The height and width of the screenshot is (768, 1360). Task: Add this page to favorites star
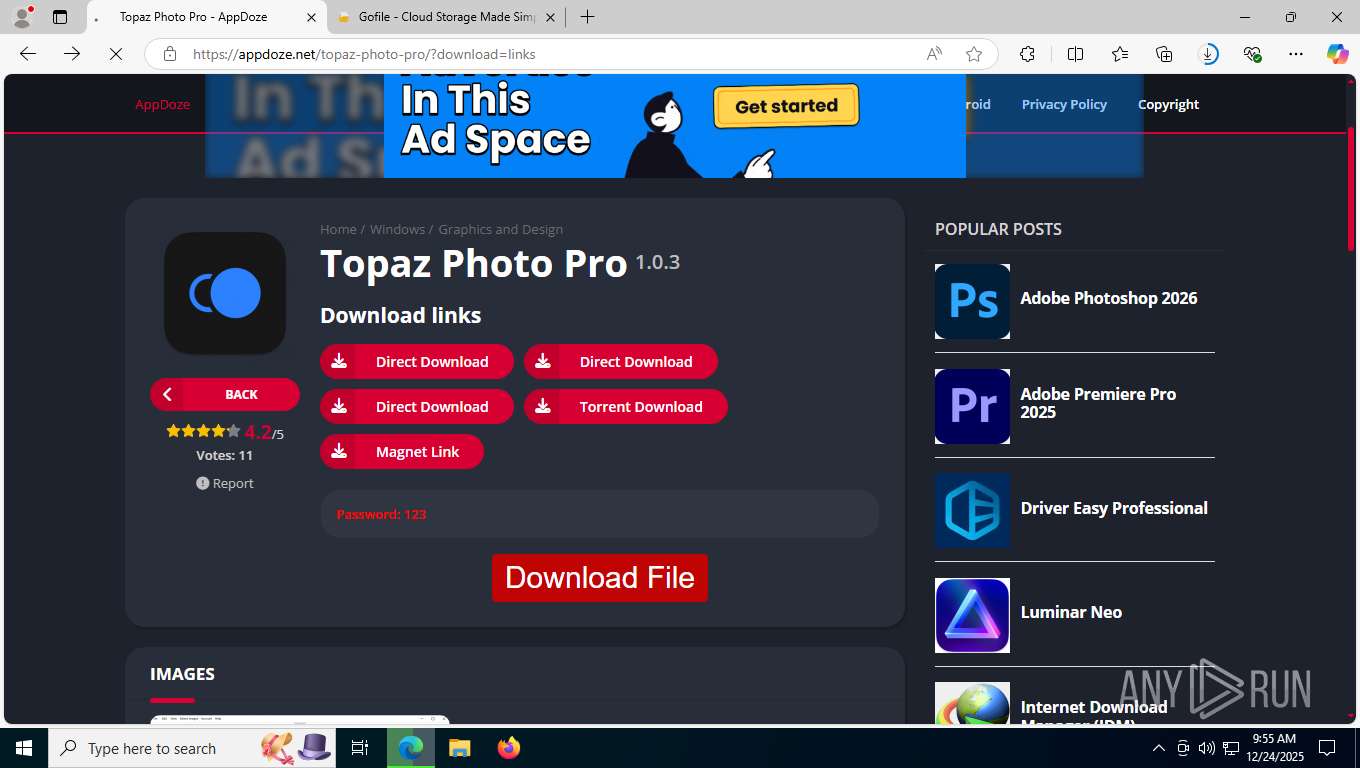point(974,54)
